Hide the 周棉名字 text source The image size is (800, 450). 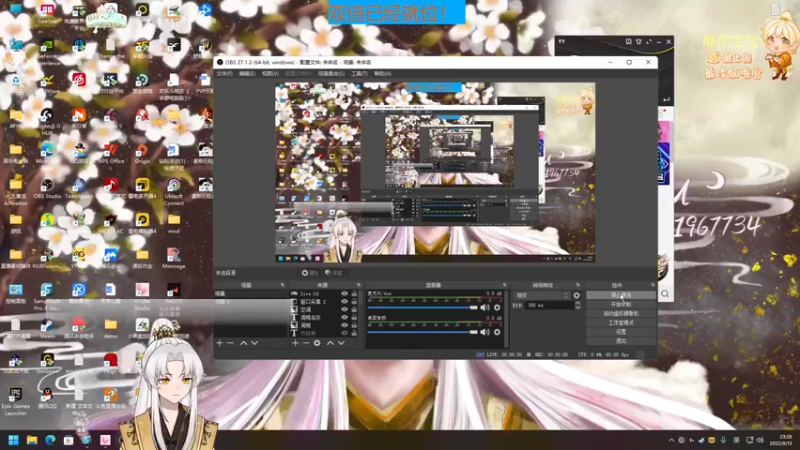pos(344,317)
